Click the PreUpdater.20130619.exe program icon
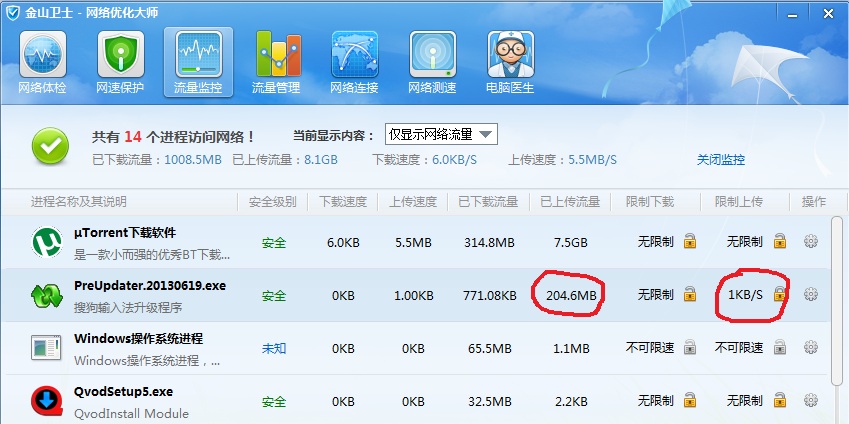849x424 pixels. click(47, 296)
